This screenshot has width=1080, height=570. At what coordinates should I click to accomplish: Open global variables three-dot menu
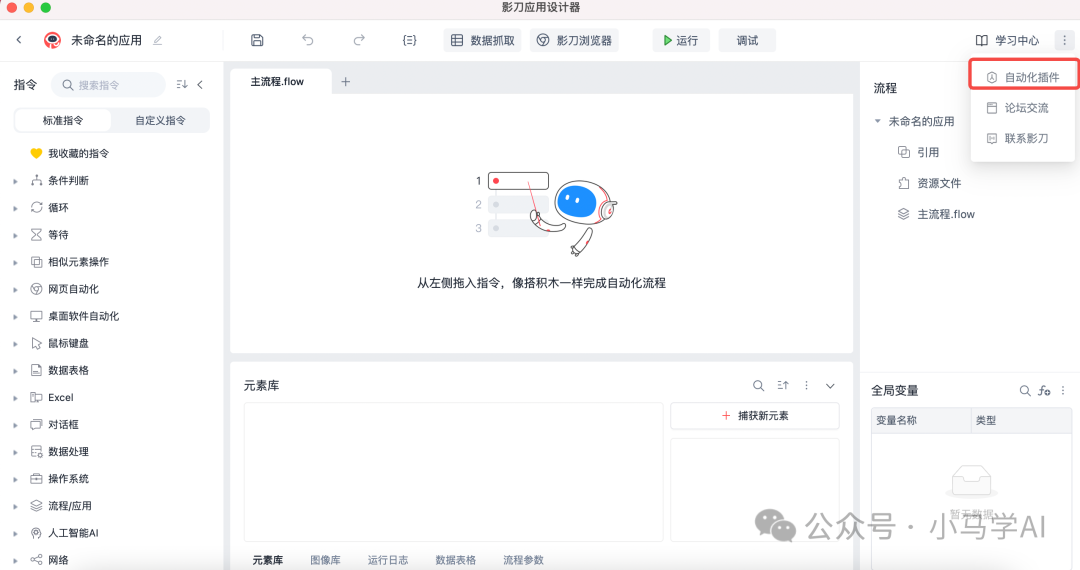pyautogui.click(x=1063, y=390)
